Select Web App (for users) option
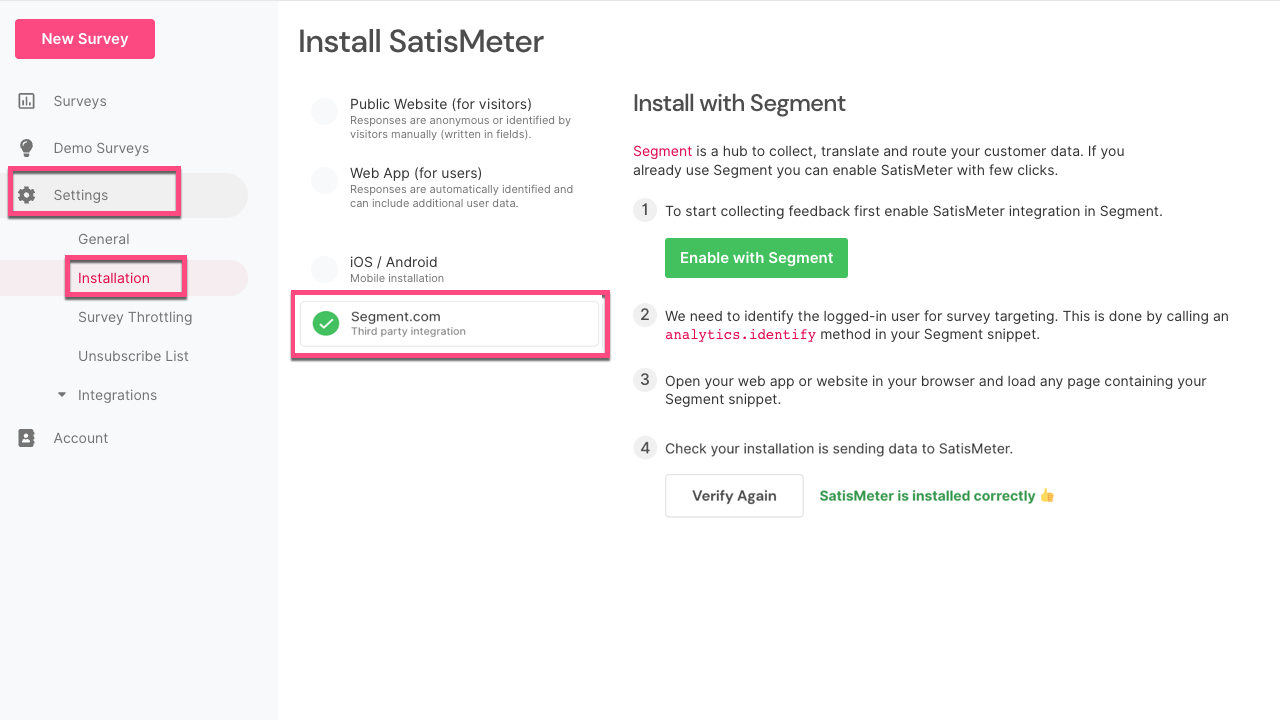 click(x=324, y=180)
